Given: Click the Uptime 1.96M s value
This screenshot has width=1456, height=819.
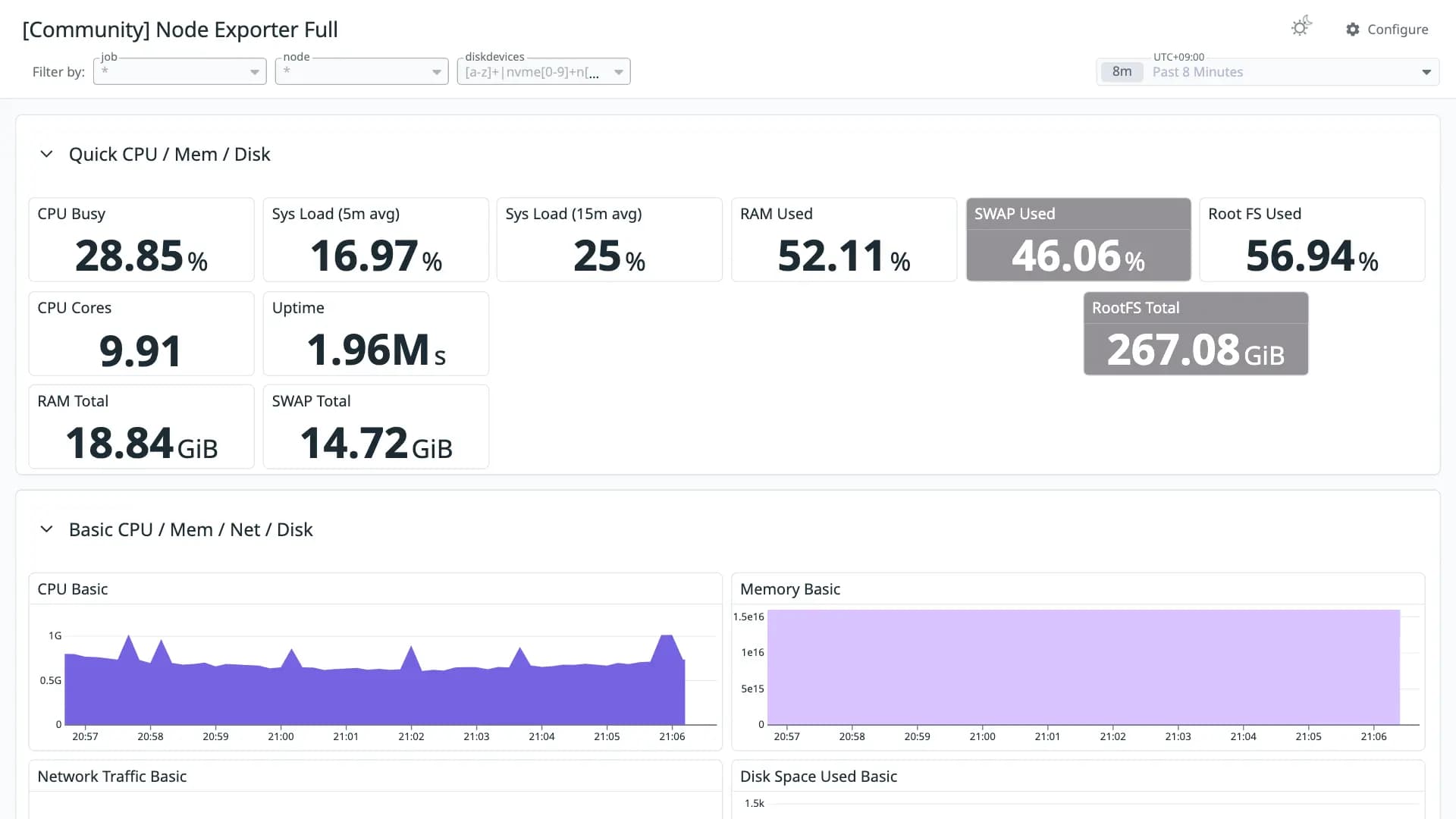Looking at the screenshot, I should click(x=376, y=350).
